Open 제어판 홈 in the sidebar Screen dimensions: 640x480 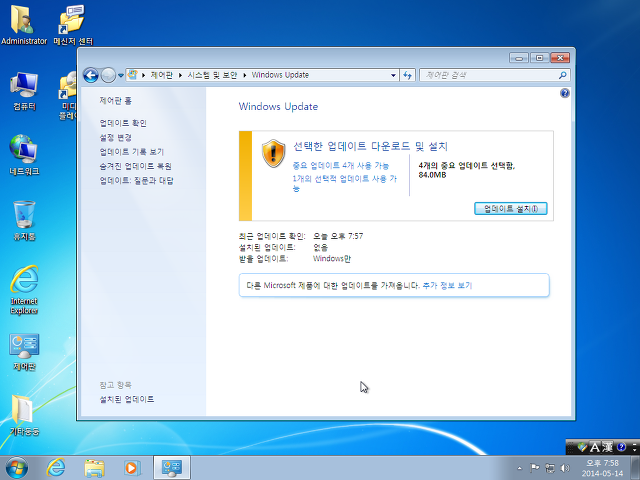click(x=116, y=101)
